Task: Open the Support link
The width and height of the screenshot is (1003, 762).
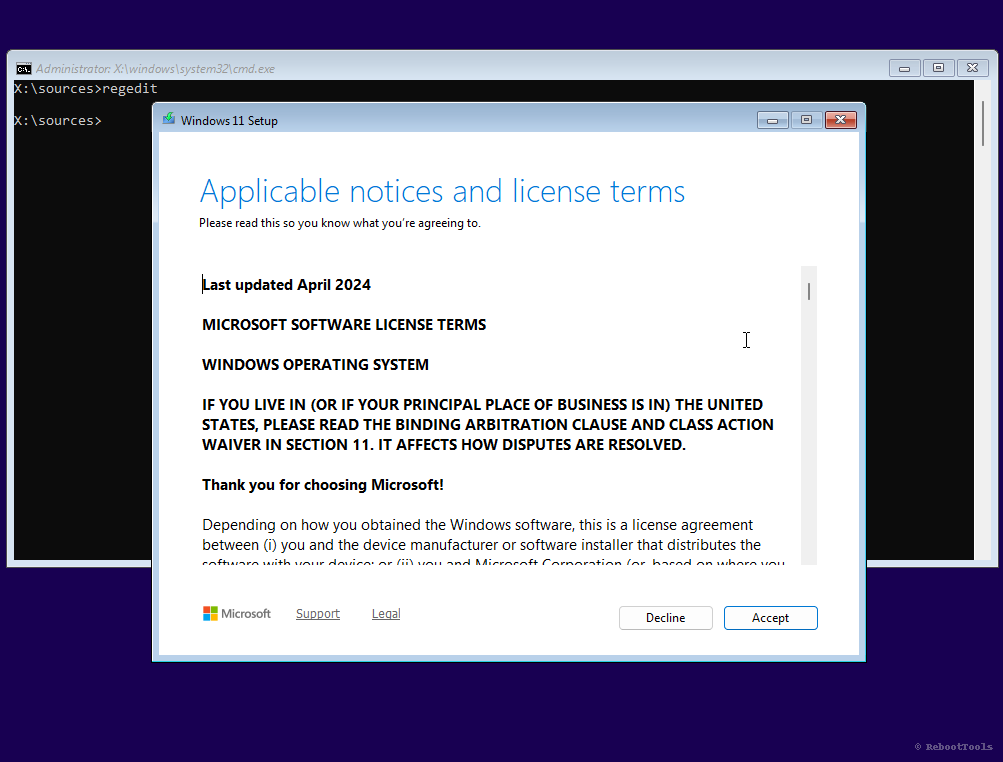Action: click(317, 613)
